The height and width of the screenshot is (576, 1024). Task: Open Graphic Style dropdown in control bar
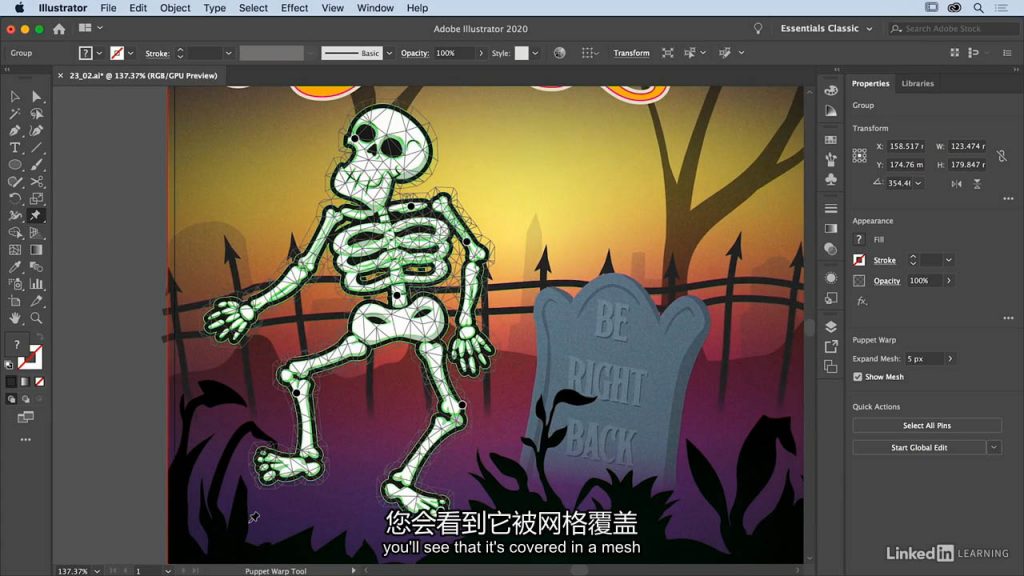coord(536,53)
